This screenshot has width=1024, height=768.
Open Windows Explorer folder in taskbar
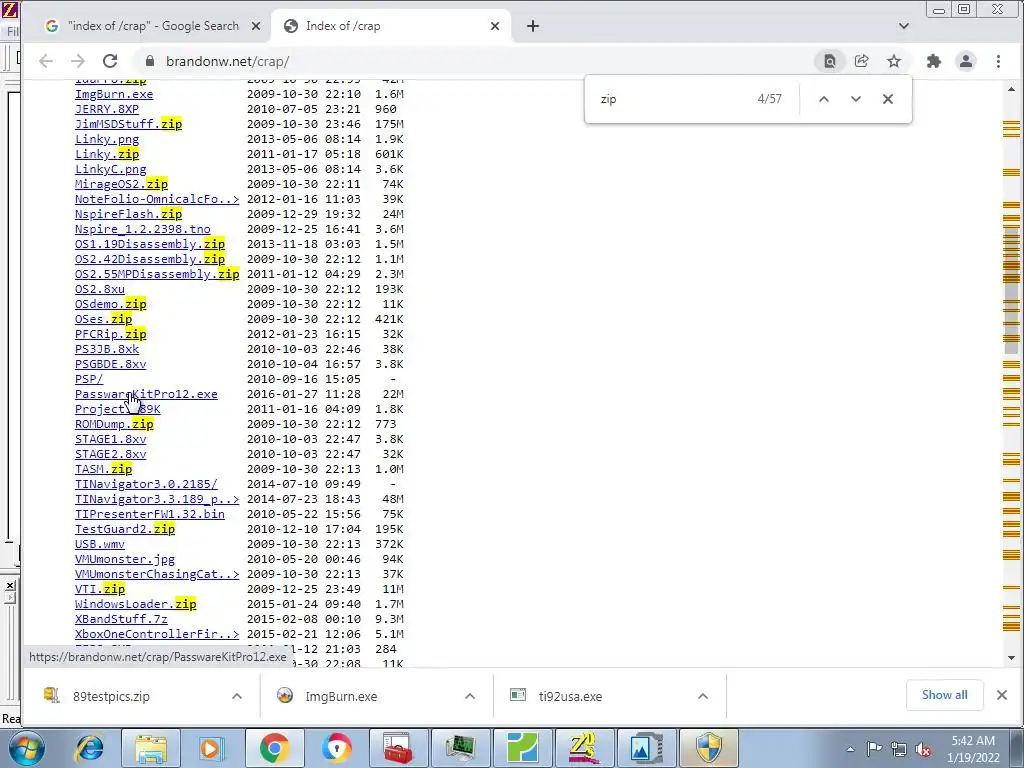[151, 748]
